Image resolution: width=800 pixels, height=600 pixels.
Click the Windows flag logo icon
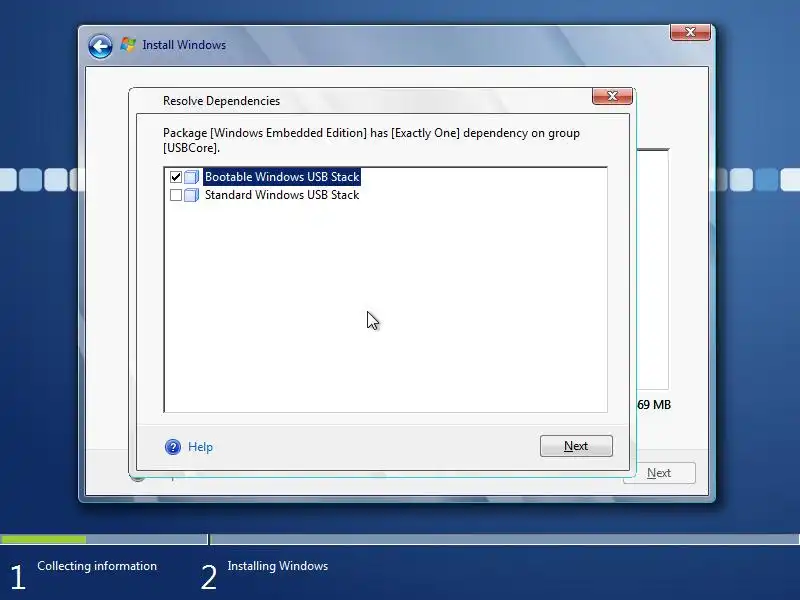click(128, 45)
